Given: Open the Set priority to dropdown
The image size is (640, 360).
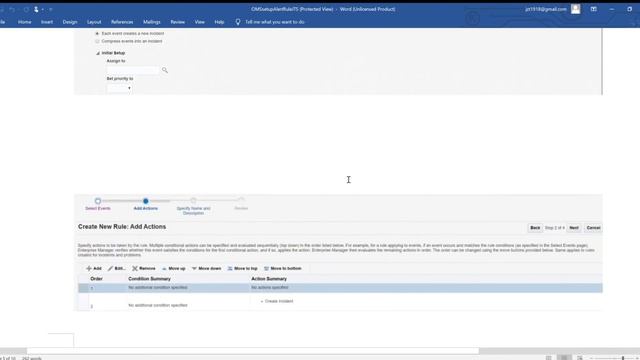Looking at the screenshot, I should click(119, 88).
